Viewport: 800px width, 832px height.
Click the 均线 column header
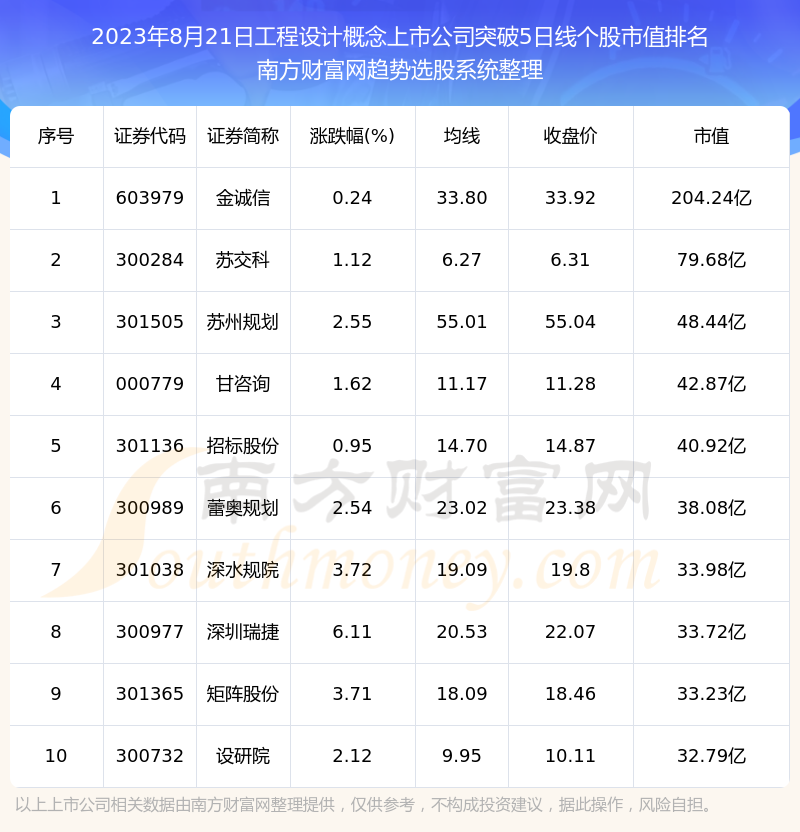(462, 136)
